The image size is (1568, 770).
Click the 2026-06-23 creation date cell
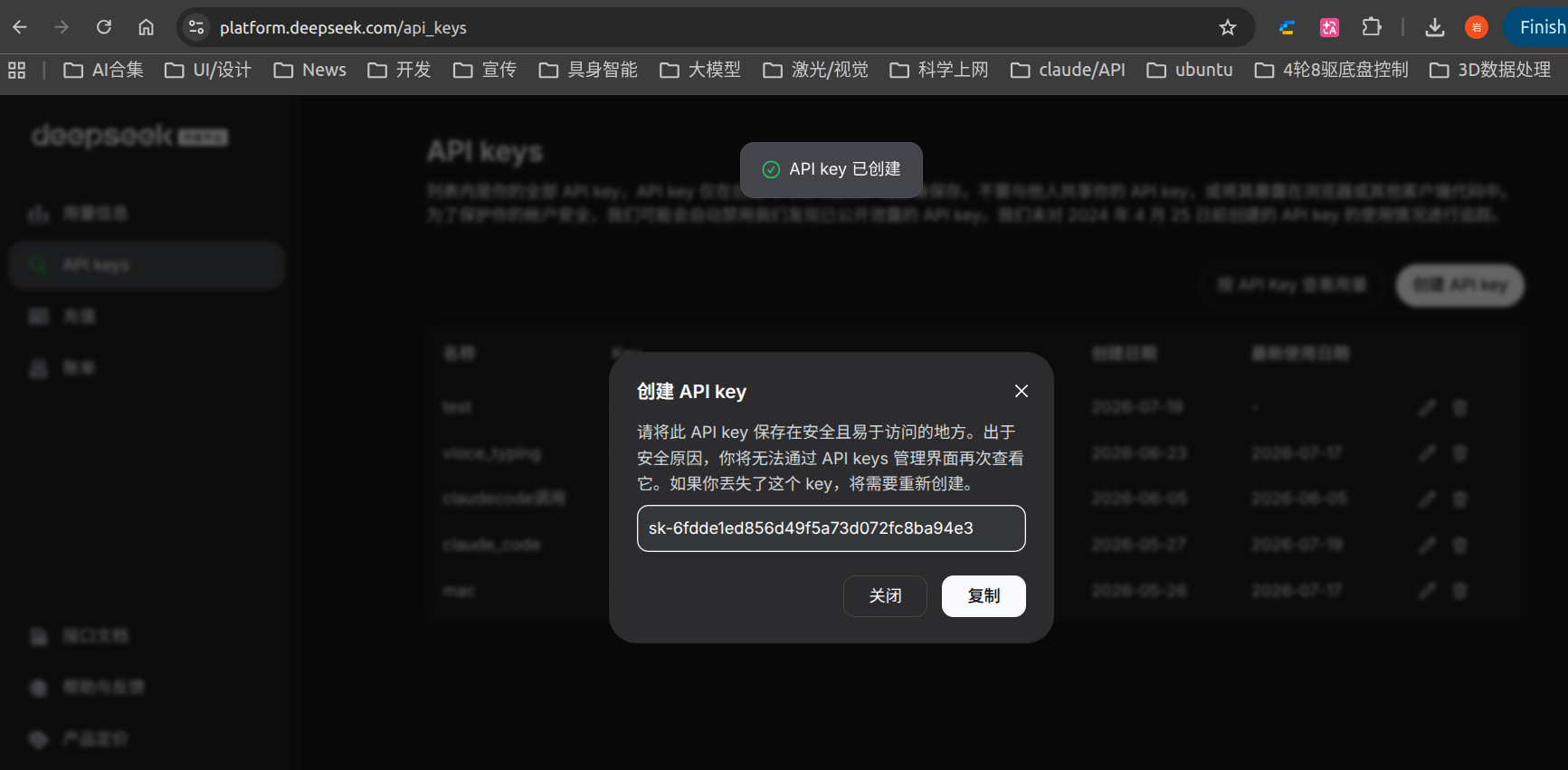(1139, 452)
